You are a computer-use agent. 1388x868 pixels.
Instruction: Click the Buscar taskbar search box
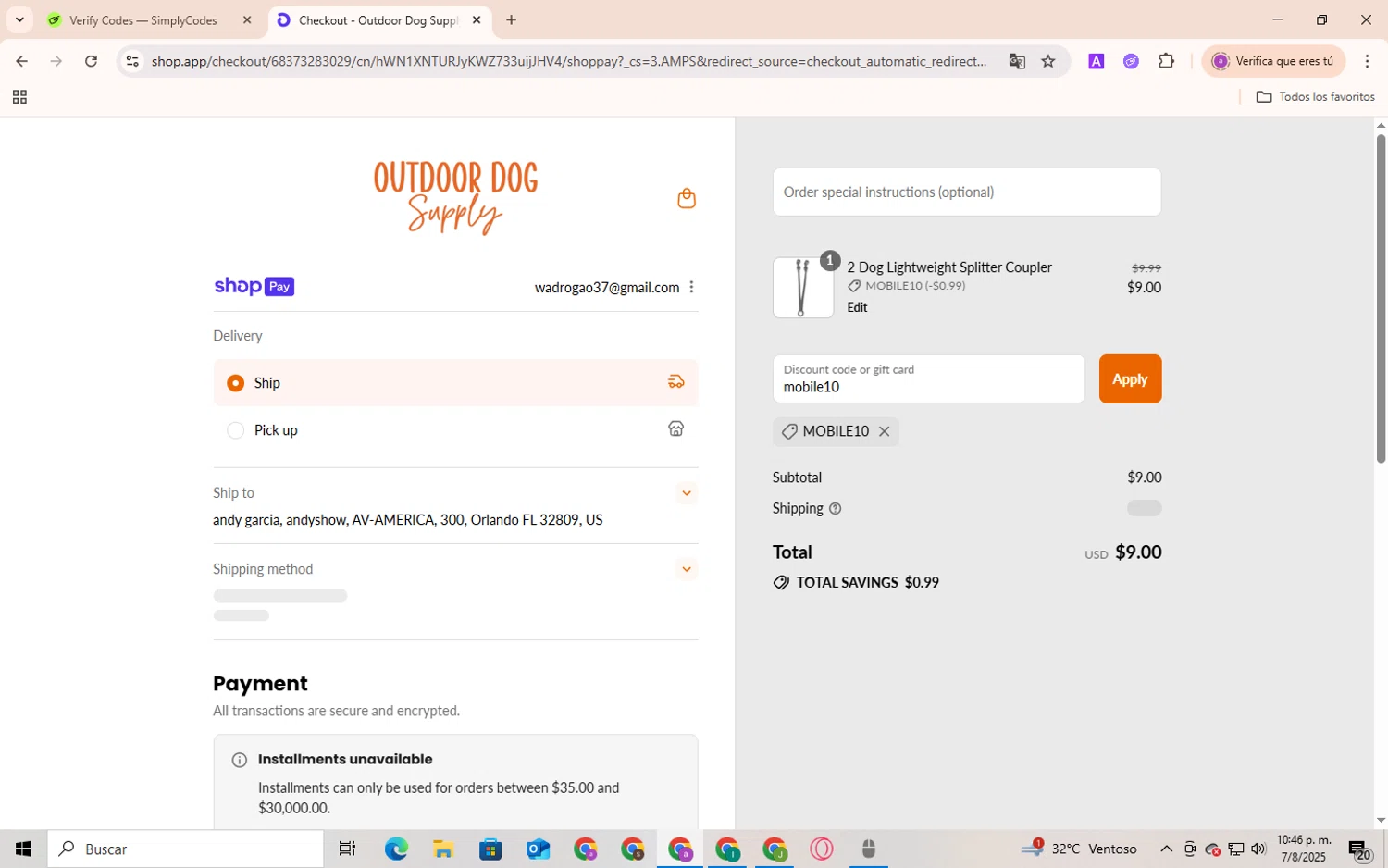186,849
